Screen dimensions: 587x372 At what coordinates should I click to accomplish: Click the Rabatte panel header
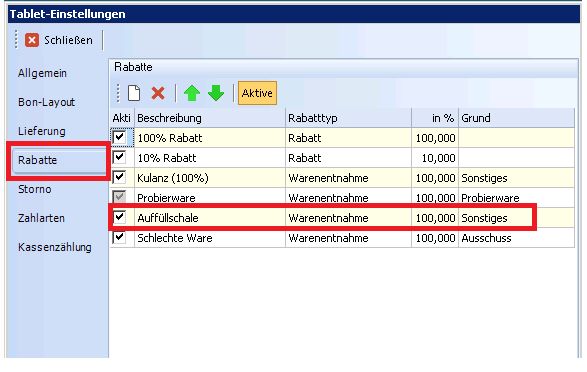344,67
